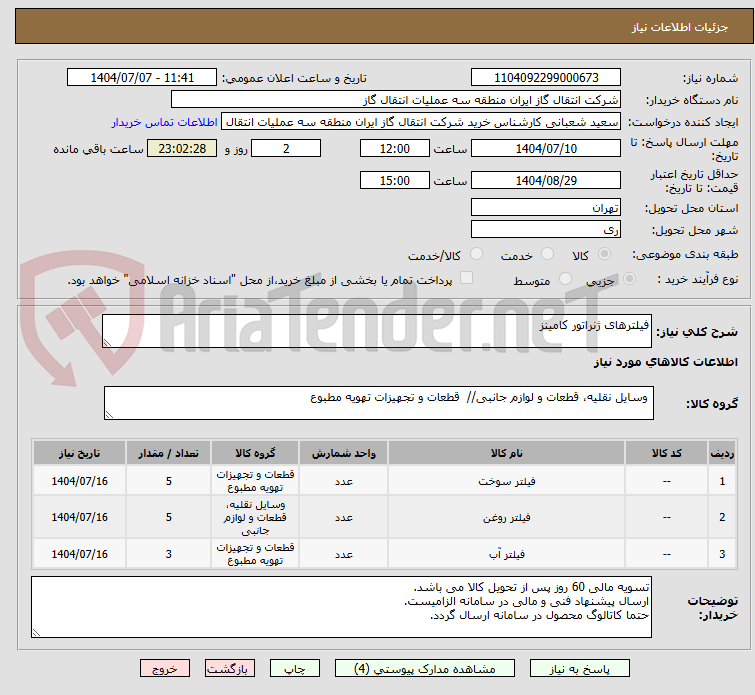Screen dimensions: 755x695
Task: Select 'متوسط' purchase type radio
Action: 567,280
